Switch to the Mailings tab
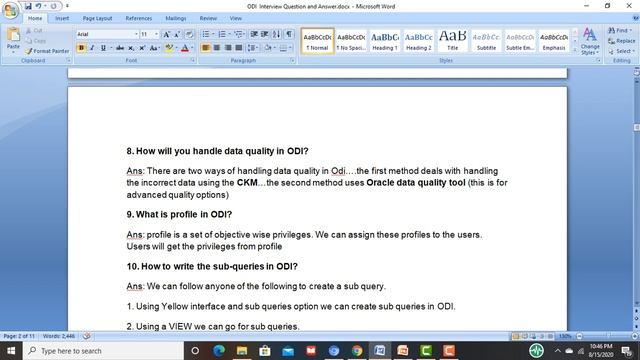The height and width of the screenshot is (360, 640). tap(176, 18)
